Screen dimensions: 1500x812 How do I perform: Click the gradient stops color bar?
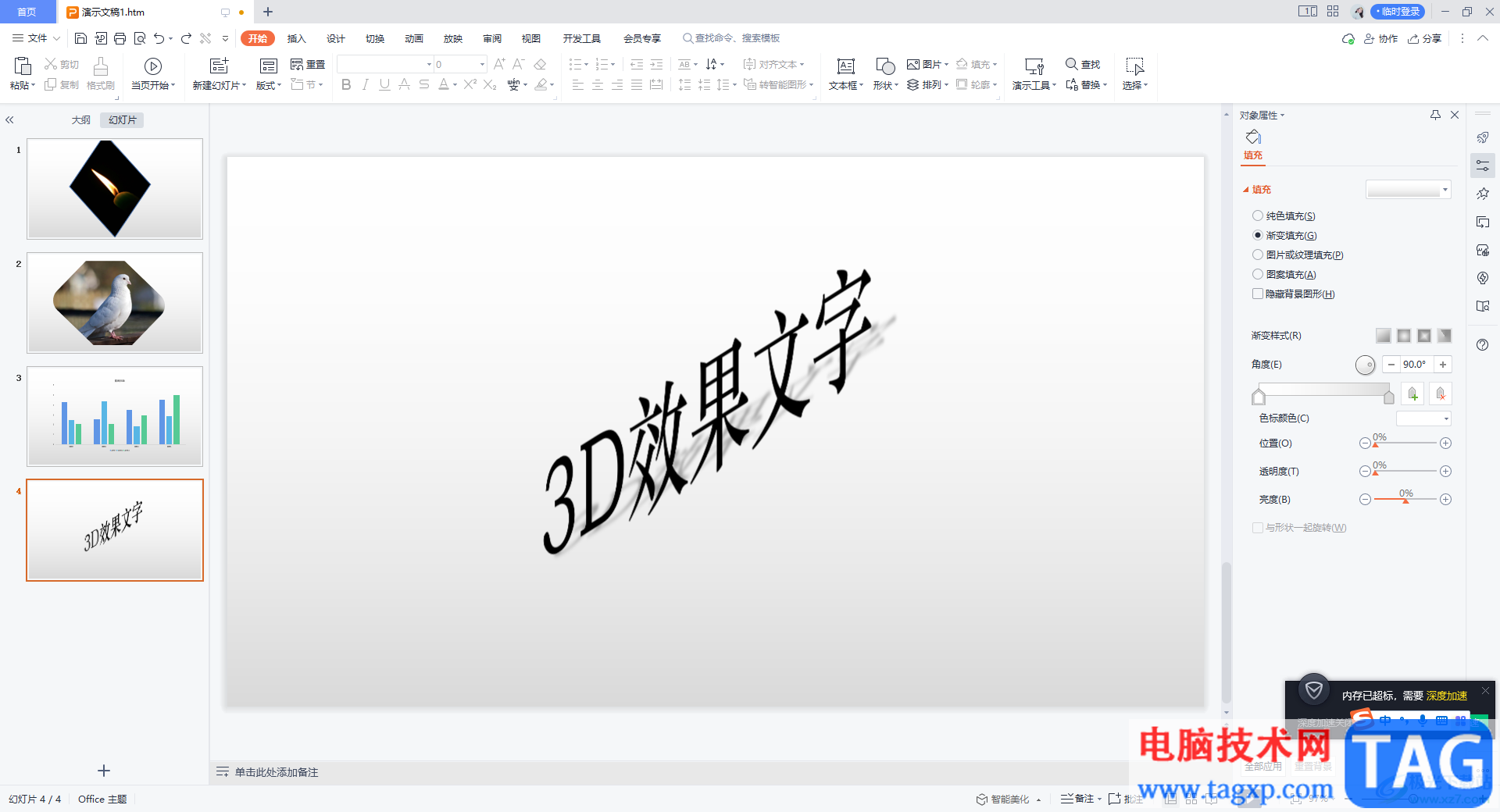click(1323, 391)
